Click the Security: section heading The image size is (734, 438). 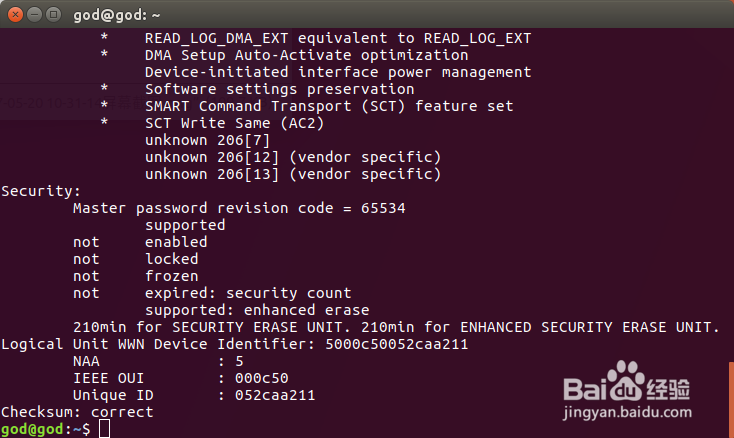point(41,191)
